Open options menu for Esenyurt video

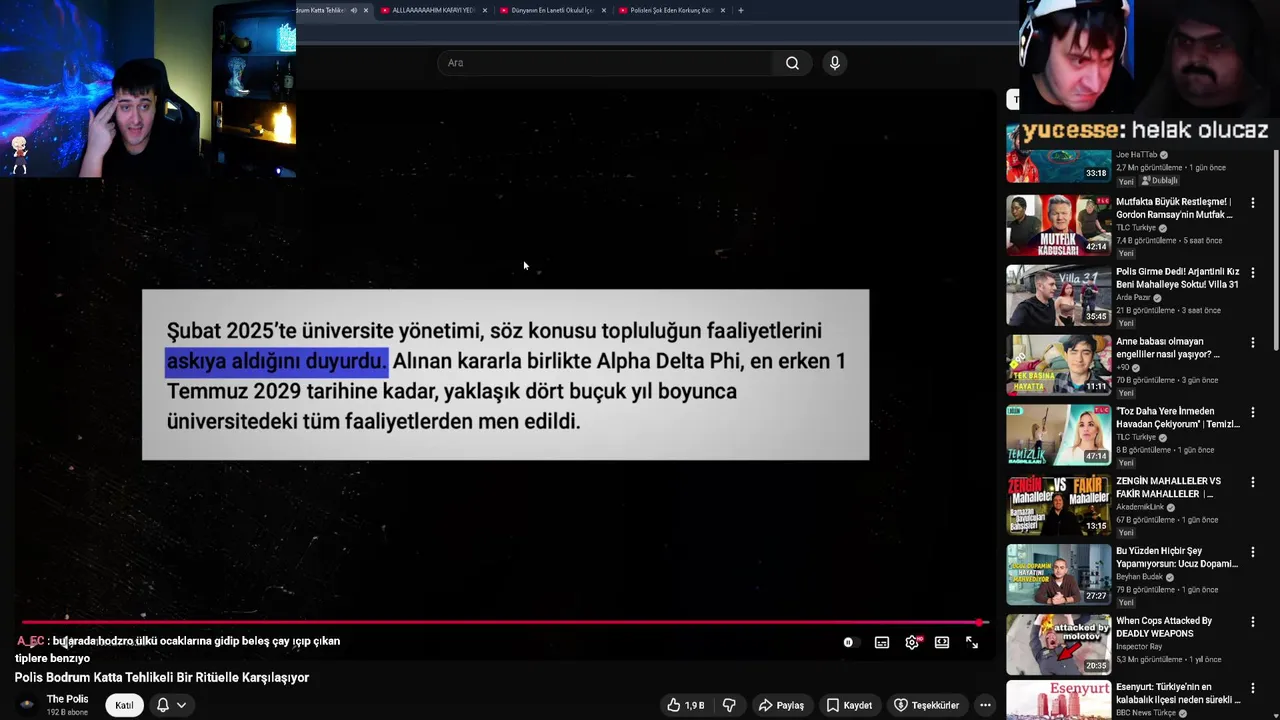pos(1253,688)
